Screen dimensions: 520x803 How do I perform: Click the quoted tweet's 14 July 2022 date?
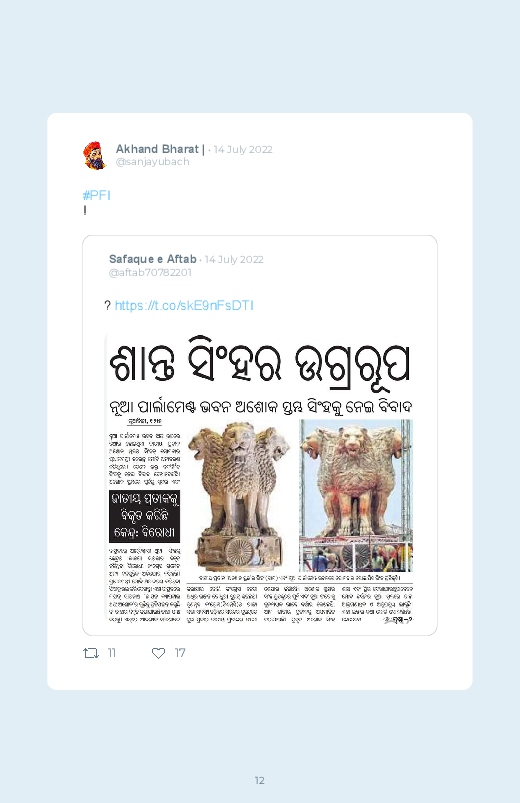234,260
